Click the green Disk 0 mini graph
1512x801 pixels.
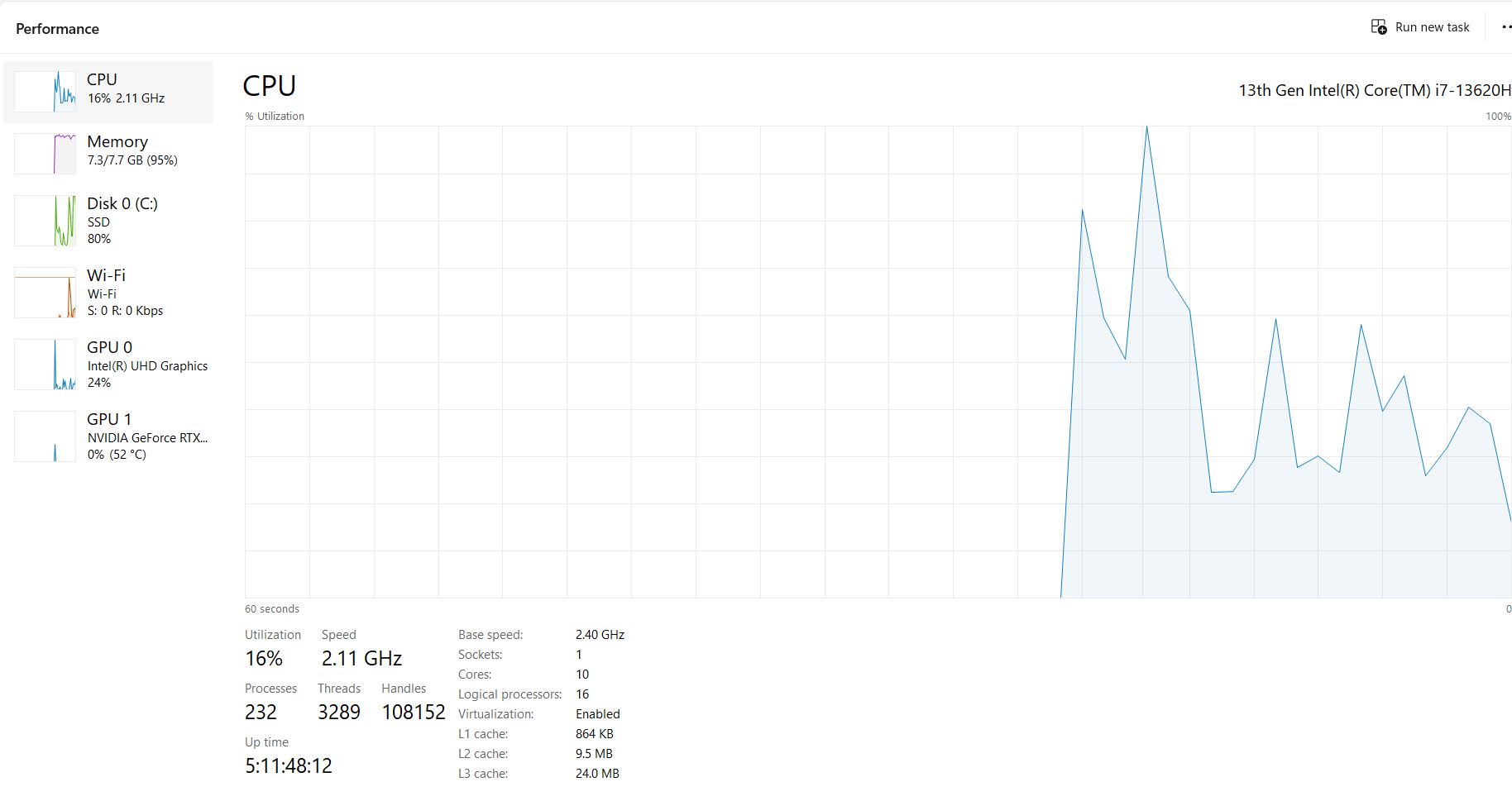pyautogui.click(x=45, y=221)
